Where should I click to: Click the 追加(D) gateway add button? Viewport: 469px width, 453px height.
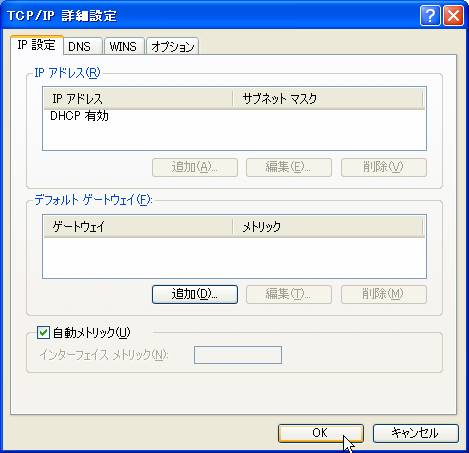point(195,294)
